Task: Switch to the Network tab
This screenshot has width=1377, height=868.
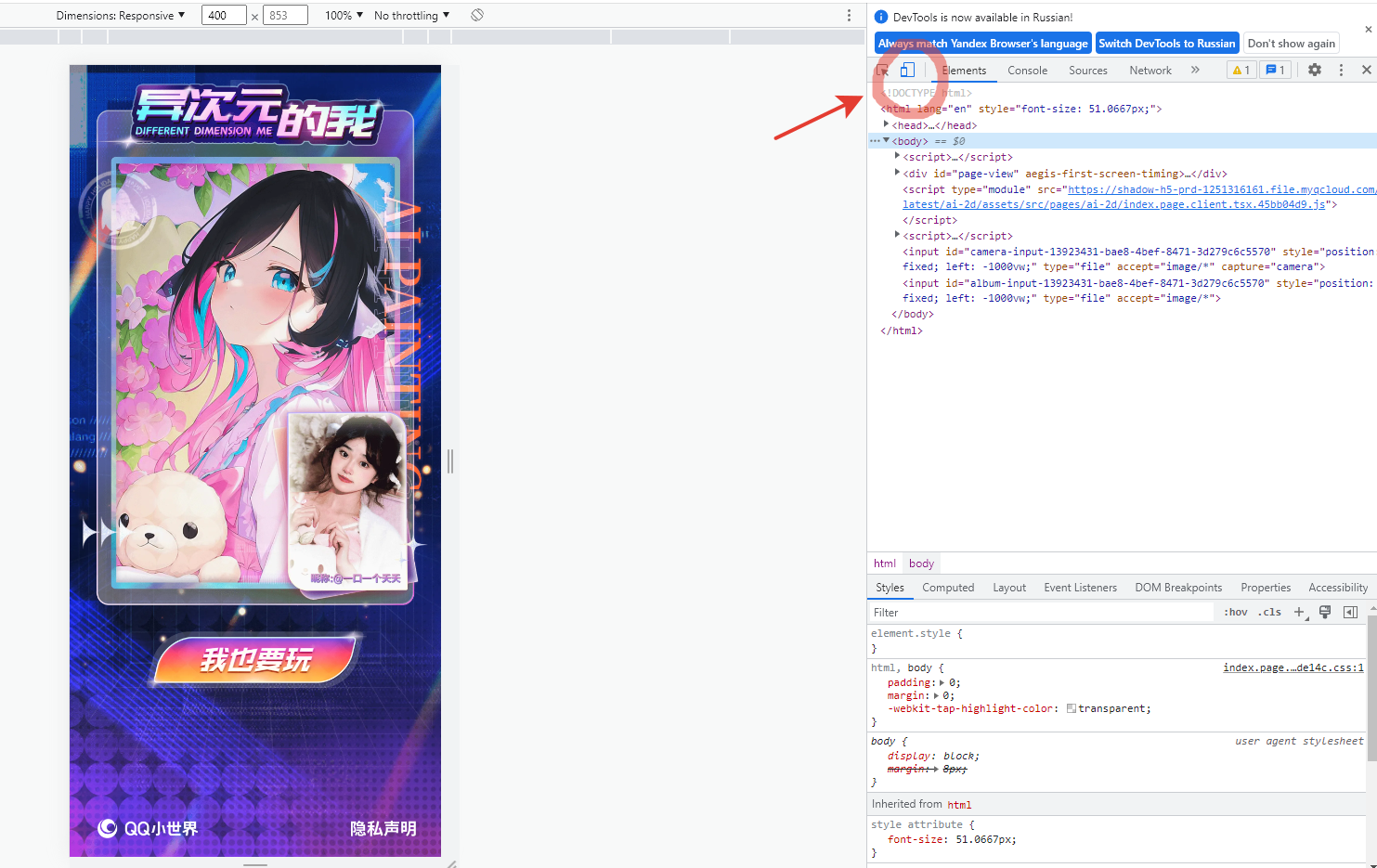Action: 1150,70
